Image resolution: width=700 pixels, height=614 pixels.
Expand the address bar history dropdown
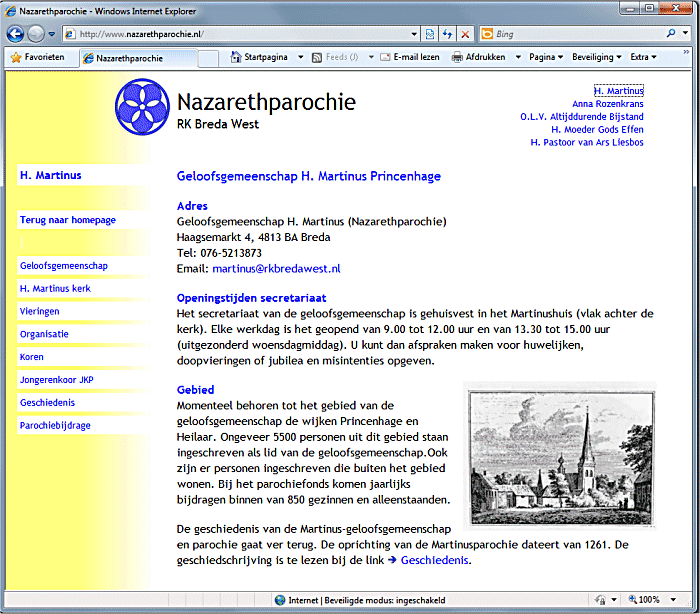pos(414,34)
